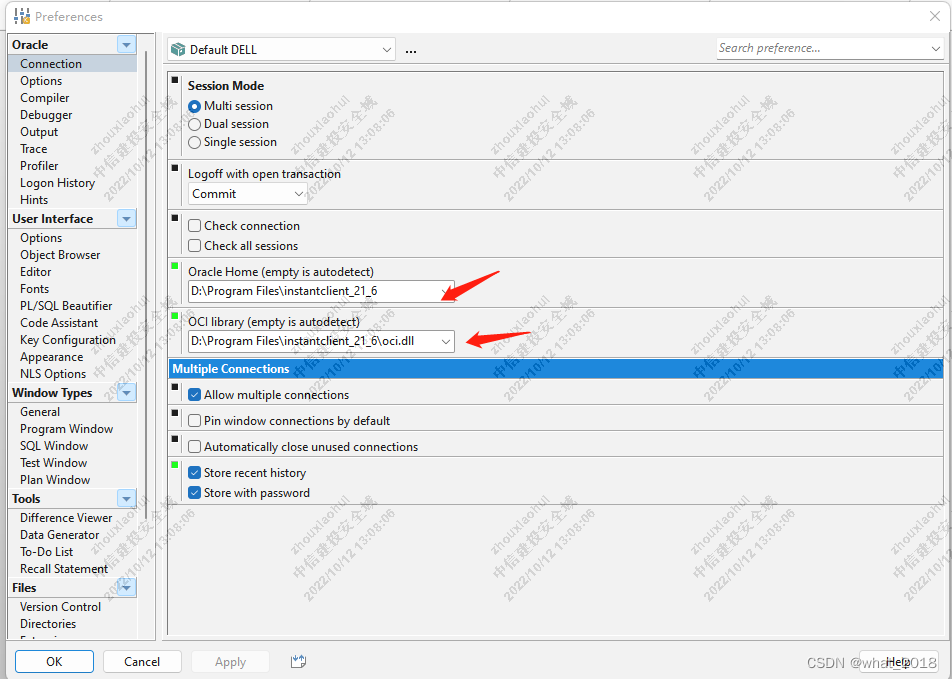This screenshot has width=952, height=679.
Task: Uncheck Store with password
Action: 194,492
